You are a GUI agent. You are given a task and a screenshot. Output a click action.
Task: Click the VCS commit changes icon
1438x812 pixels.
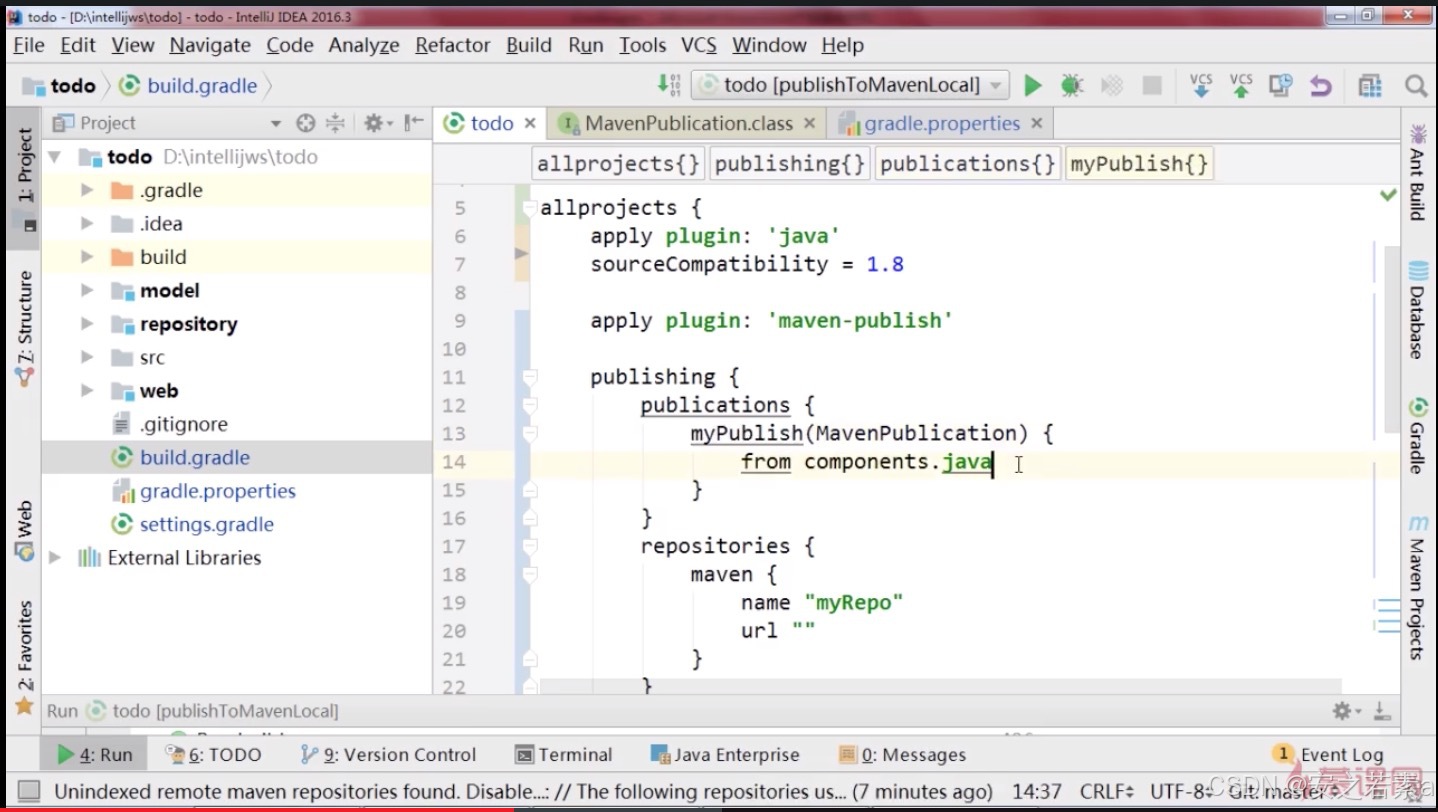tap(1241, 86)
